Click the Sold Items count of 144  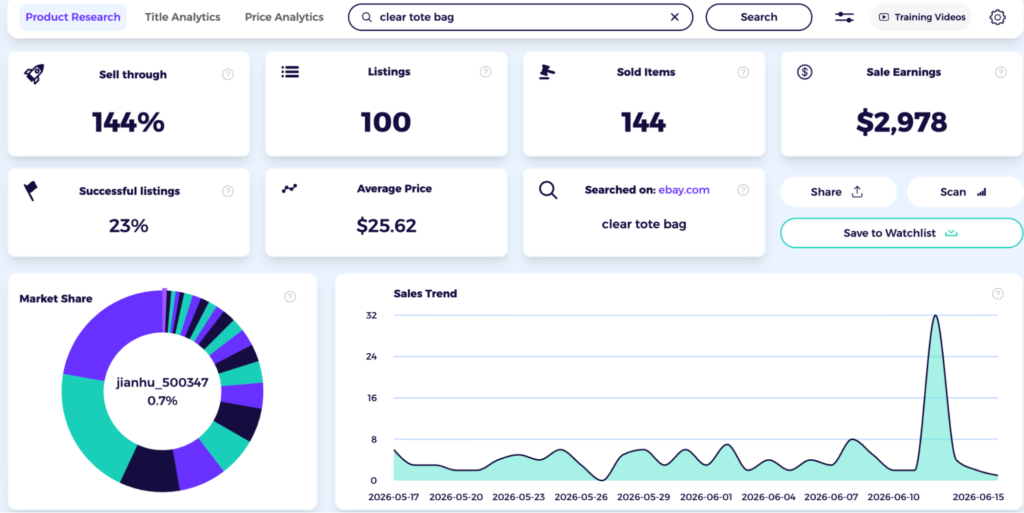coord(644,122)
